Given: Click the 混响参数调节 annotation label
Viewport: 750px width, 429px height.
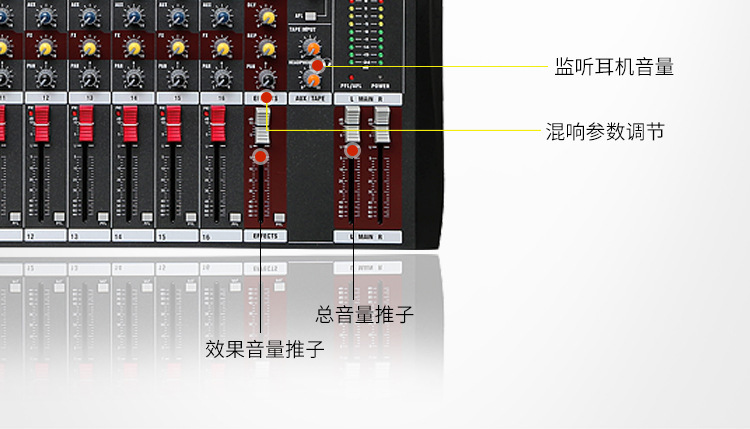Looking at the screenshot, I should 605,131.
